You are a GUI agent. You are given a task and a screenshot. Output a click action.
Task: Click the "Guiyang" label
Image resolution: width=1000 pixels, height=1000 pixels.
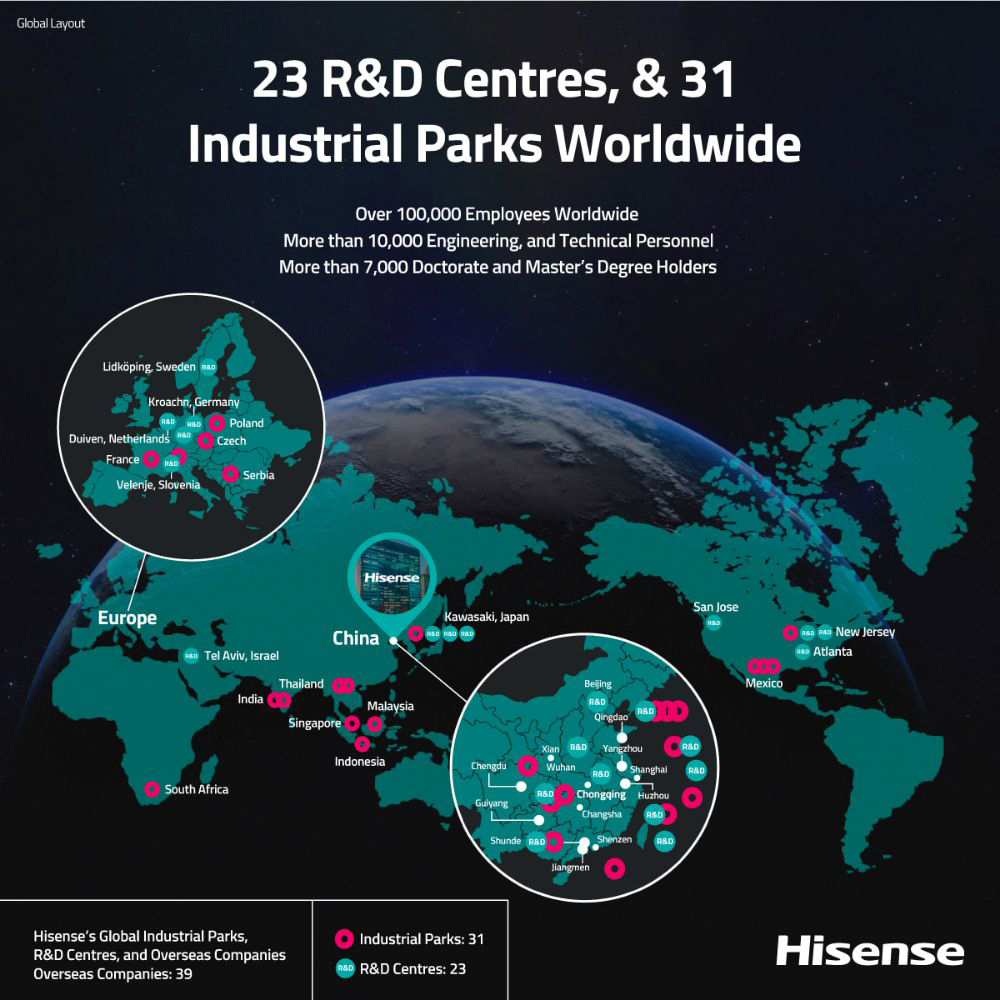492,804
